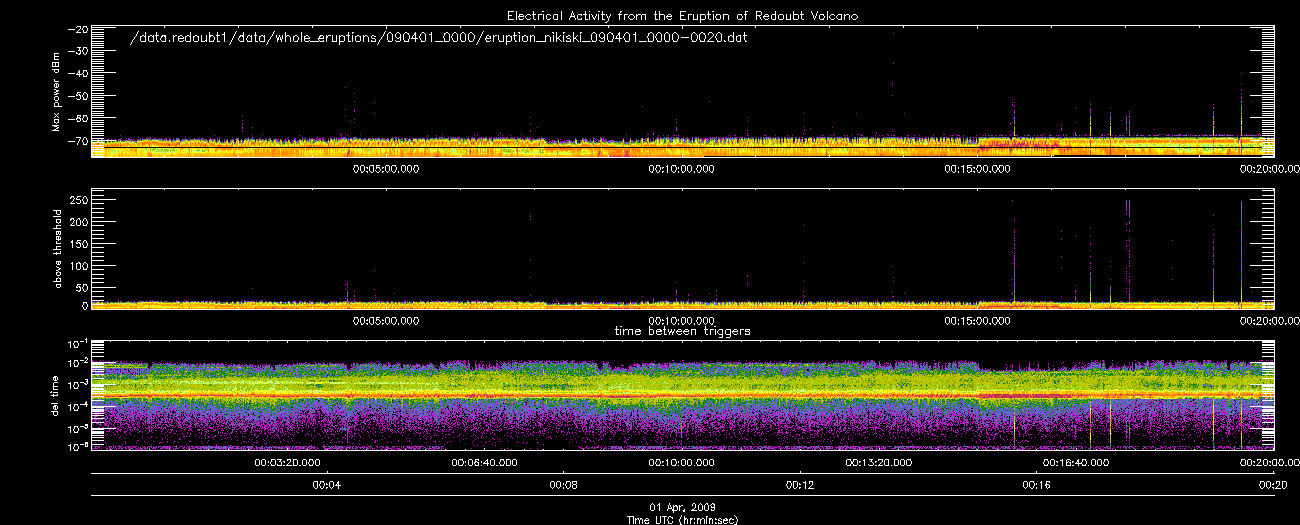
Task: Click '00:15:00.000' under the Max power plot
Action: 977,169
